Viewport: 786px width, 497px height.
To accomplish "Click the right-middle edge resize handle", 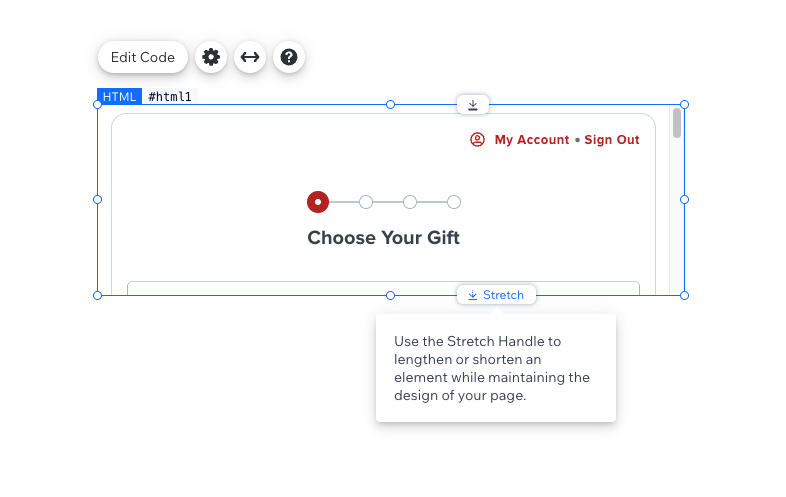I will coord(684,200).
